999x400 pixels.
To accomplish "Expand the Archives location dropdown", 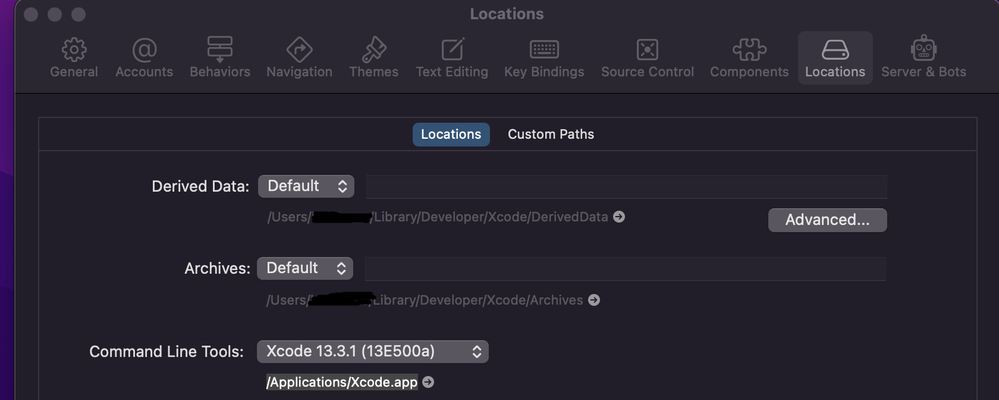I will [x=305, y=268].
